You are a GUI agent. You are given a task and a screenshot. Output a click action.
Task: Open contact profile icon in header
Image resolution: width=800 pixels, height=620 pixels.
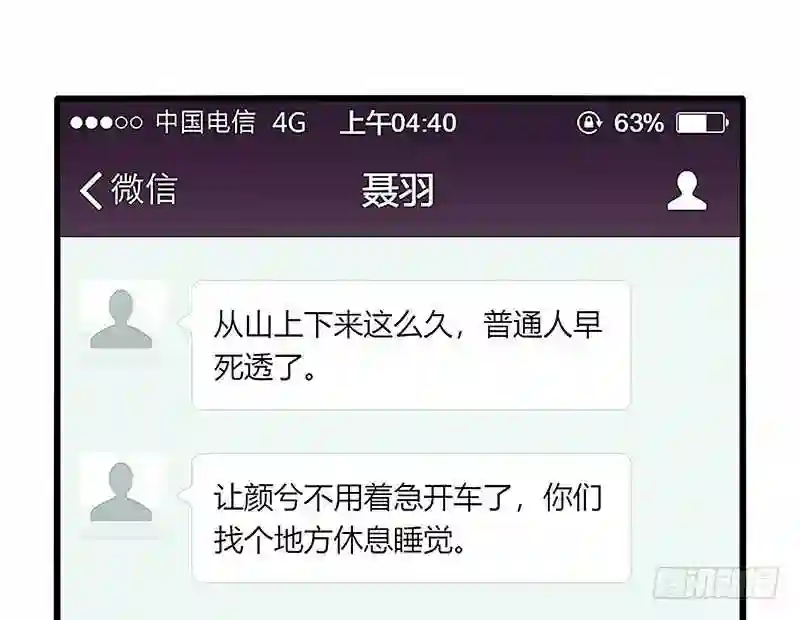pos(687,190)
